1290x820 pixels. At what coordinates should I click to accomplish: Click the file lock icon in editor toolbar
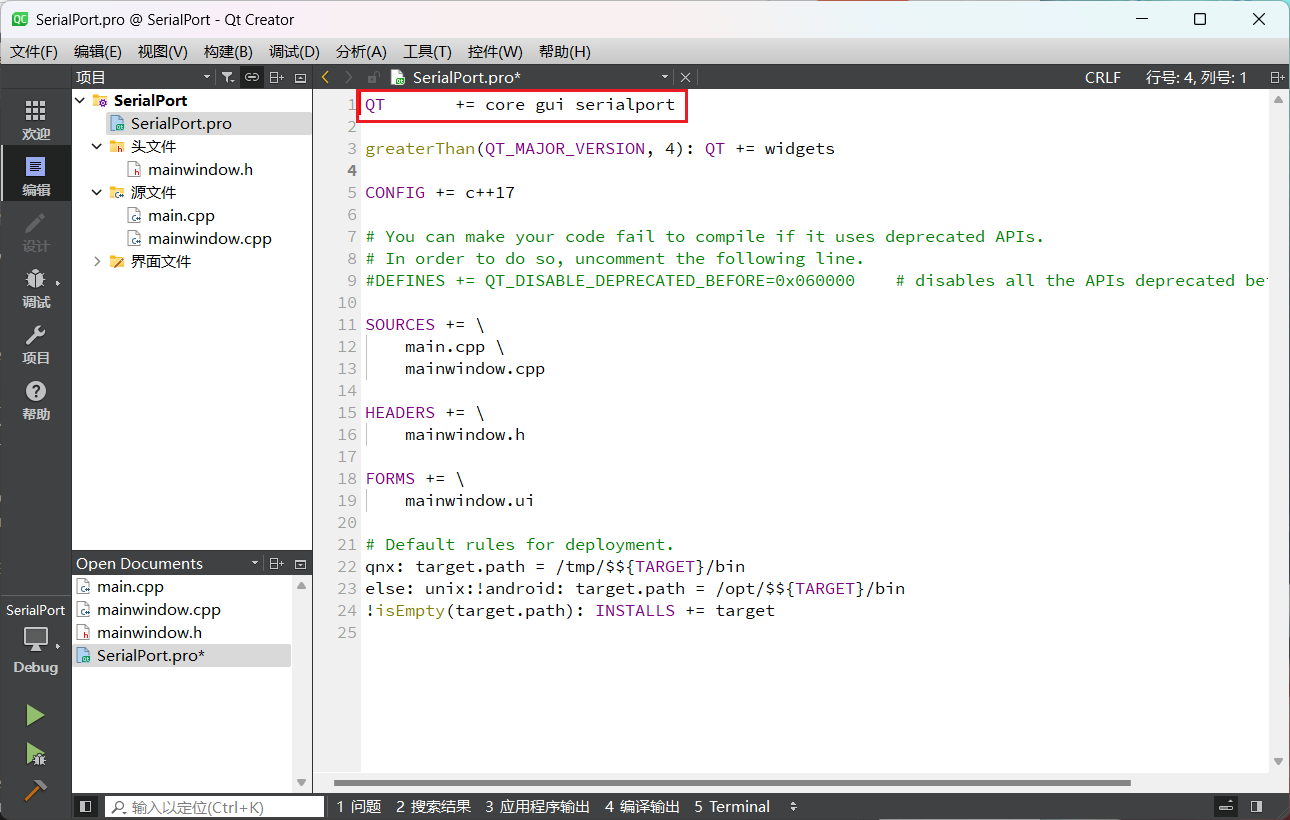pos(373,77)
